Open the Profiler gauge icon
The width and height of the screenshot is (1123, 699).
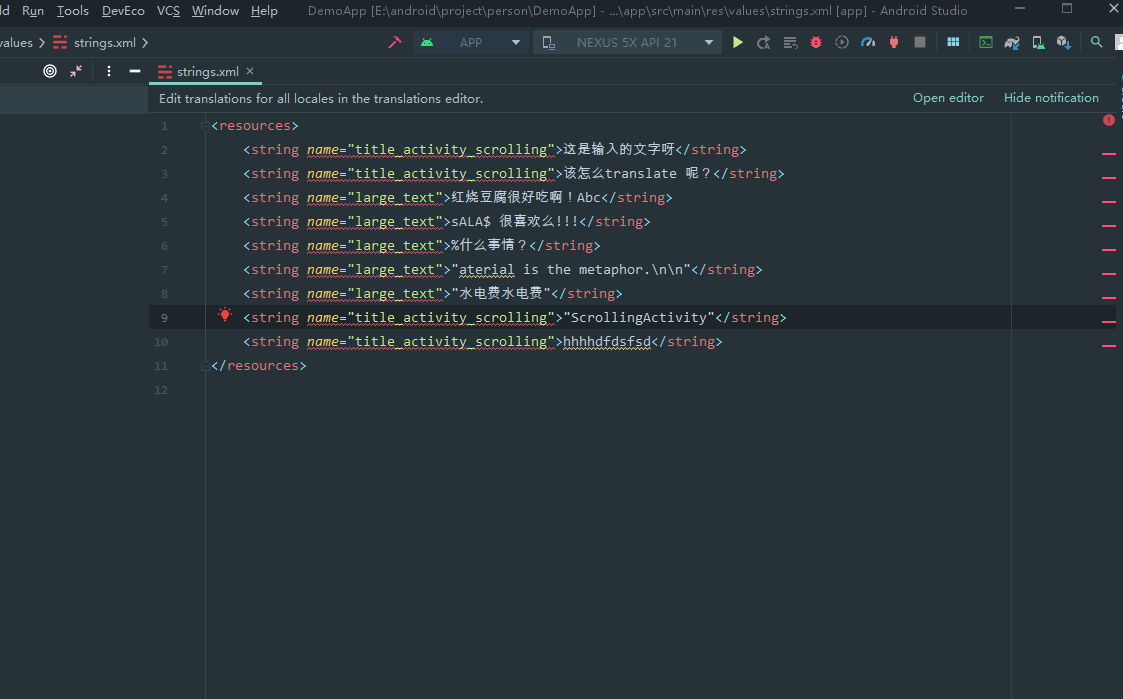868,42
